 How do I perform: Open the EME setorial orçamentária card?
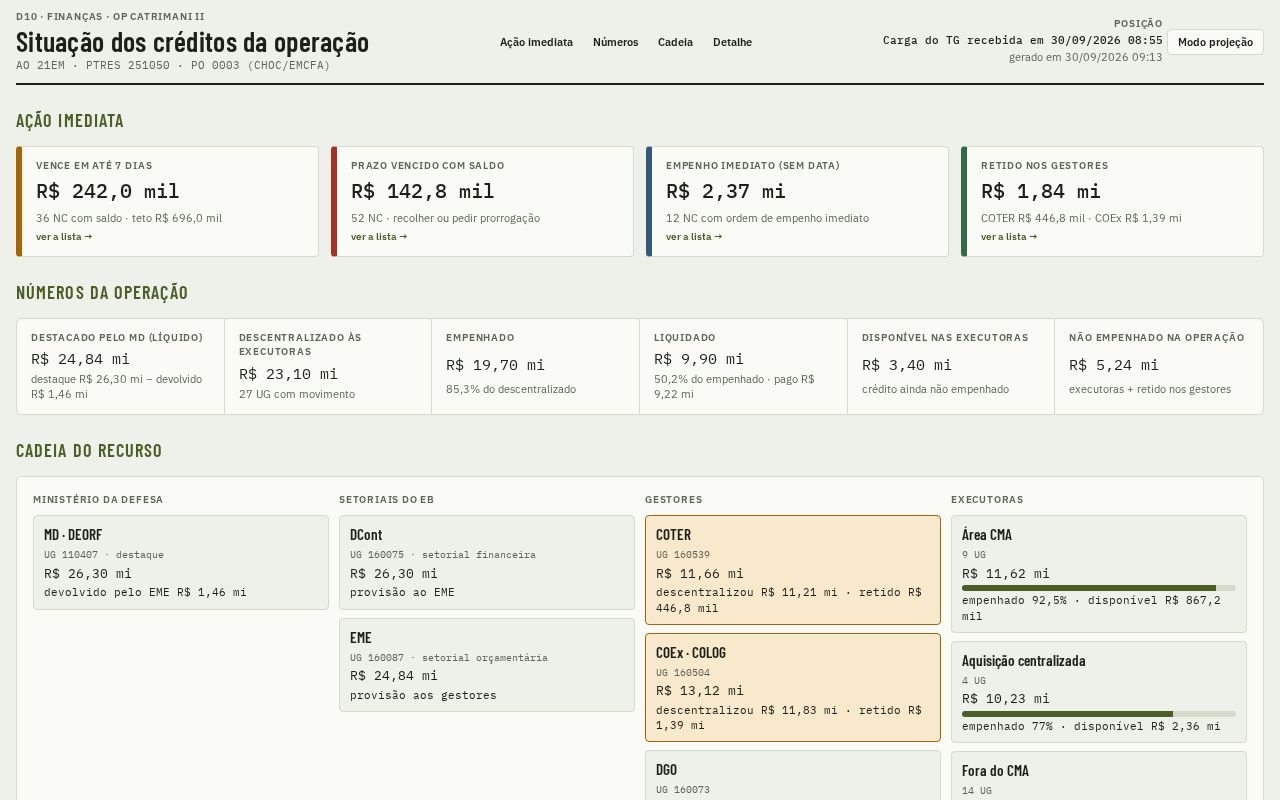tap(487, 665)
